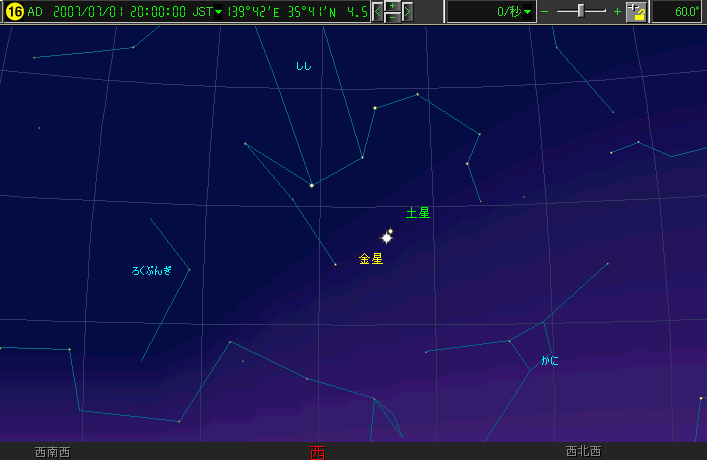
Task: Click the zoom out minus sign
Action: point(545,12)
